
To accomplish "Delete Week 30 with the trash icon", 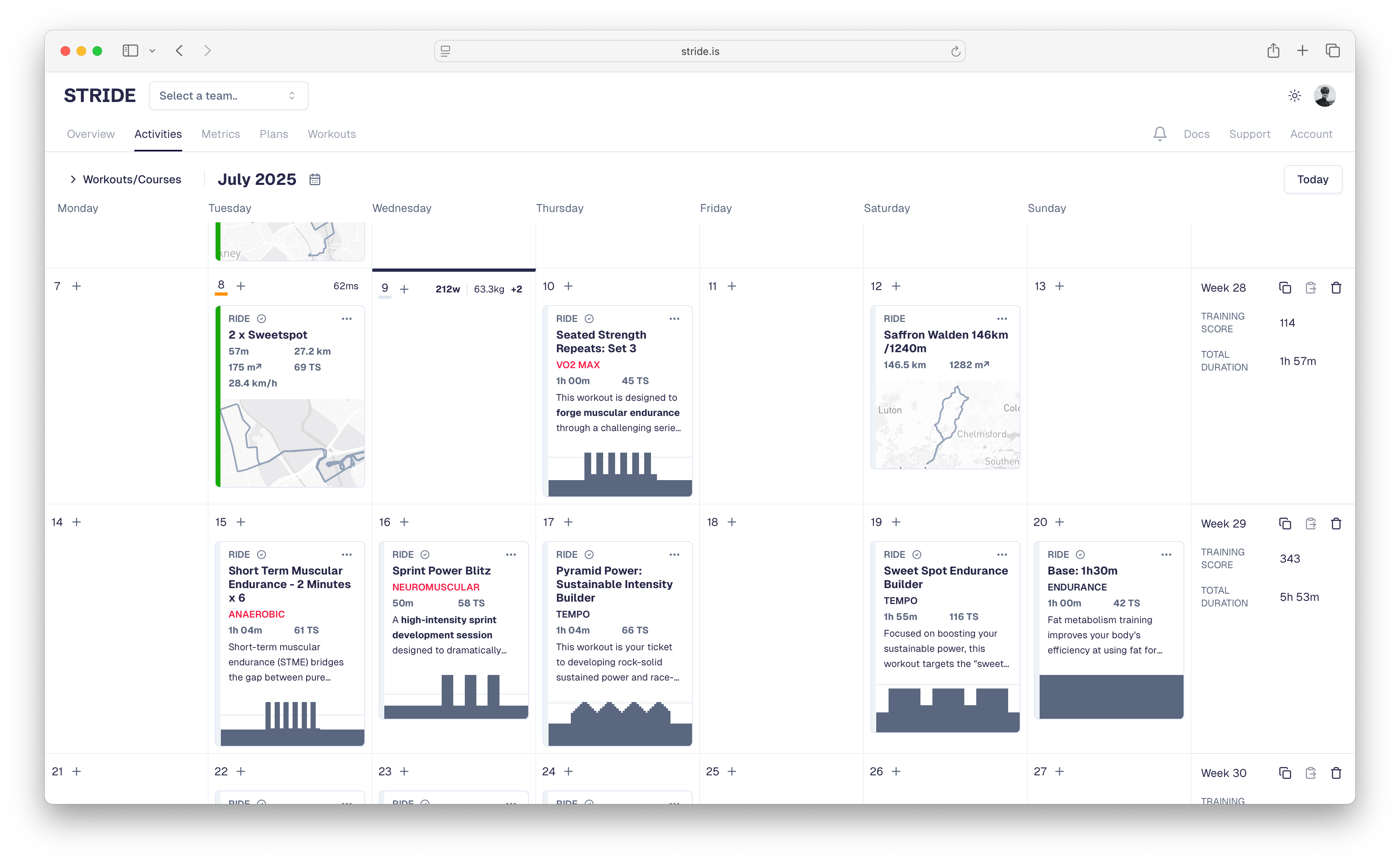I will tap(1335, 773).
